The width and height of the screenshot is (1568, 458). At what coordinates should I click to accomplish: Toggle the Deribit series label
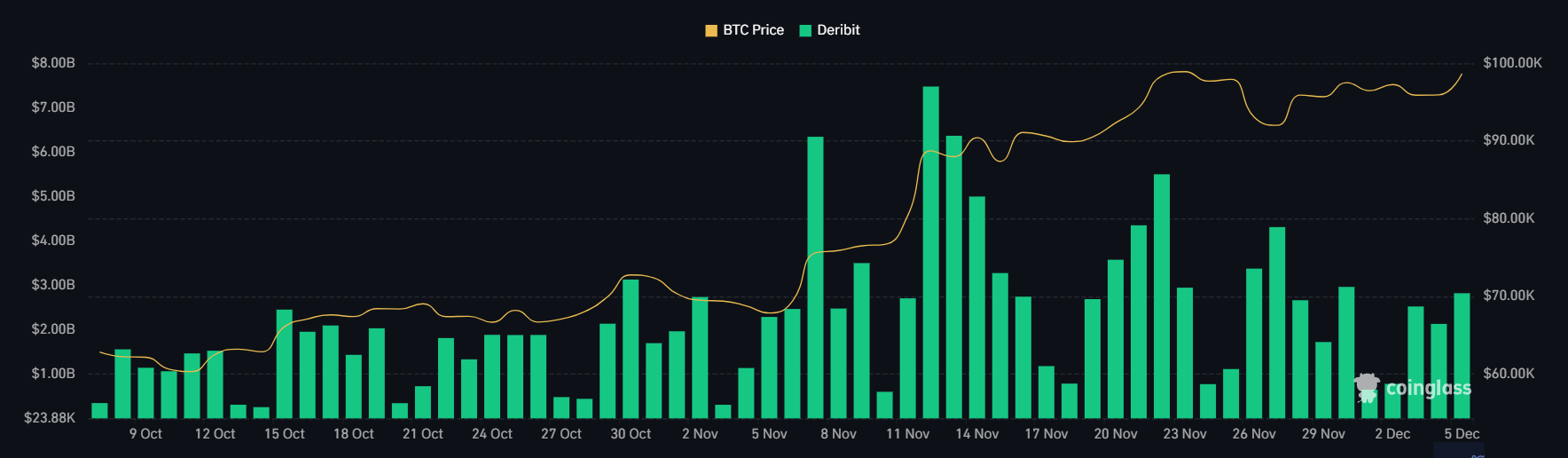coord(838,30)
